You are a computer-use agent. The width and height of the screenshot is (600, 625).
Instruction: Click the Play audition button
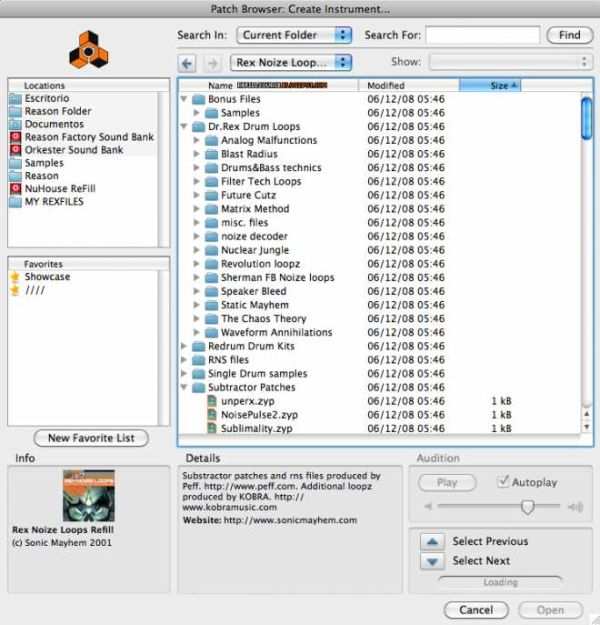(x=447, y=483)
